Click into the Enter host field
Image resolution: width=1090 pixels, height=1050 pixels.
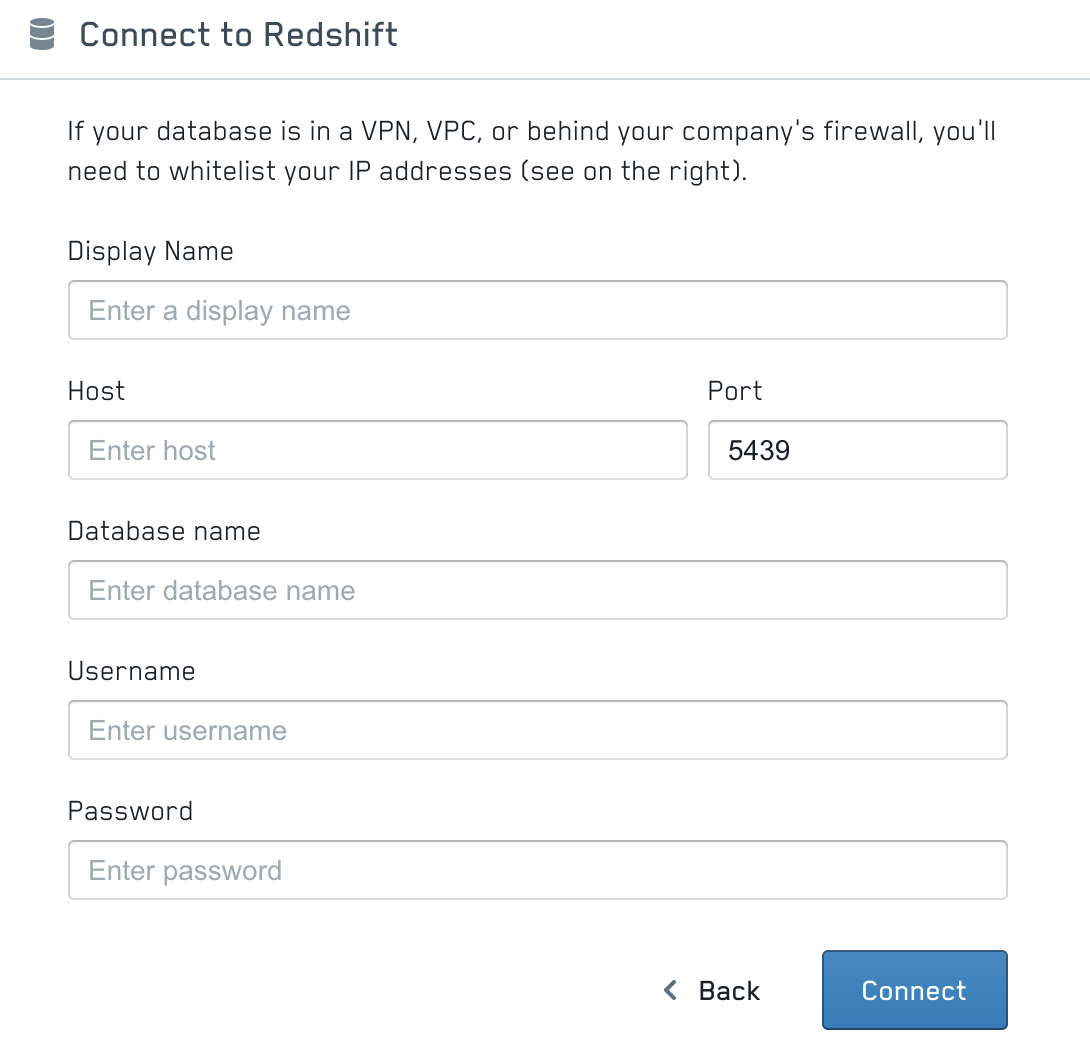[x=377, y=450]
